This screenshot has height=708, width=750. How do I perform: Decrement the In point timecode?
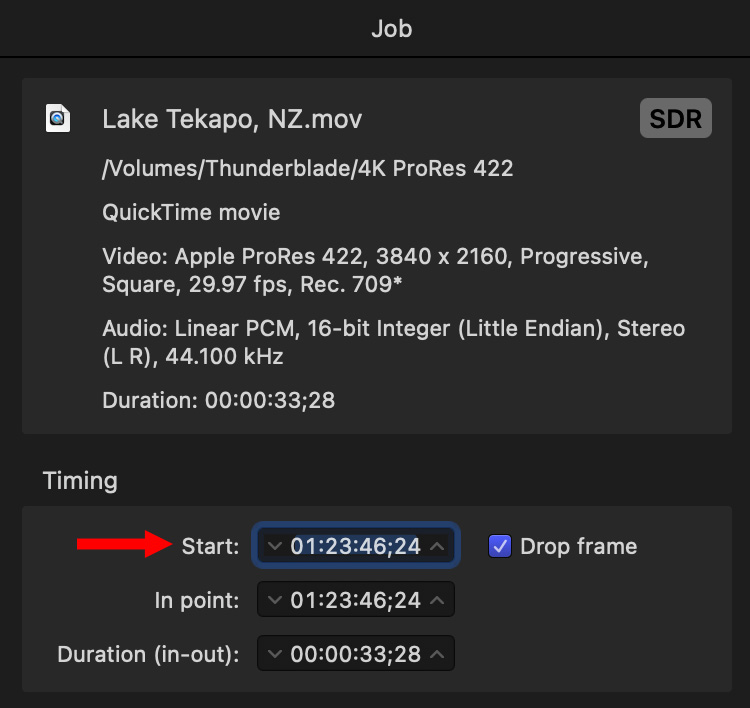[x=276, y=601]
